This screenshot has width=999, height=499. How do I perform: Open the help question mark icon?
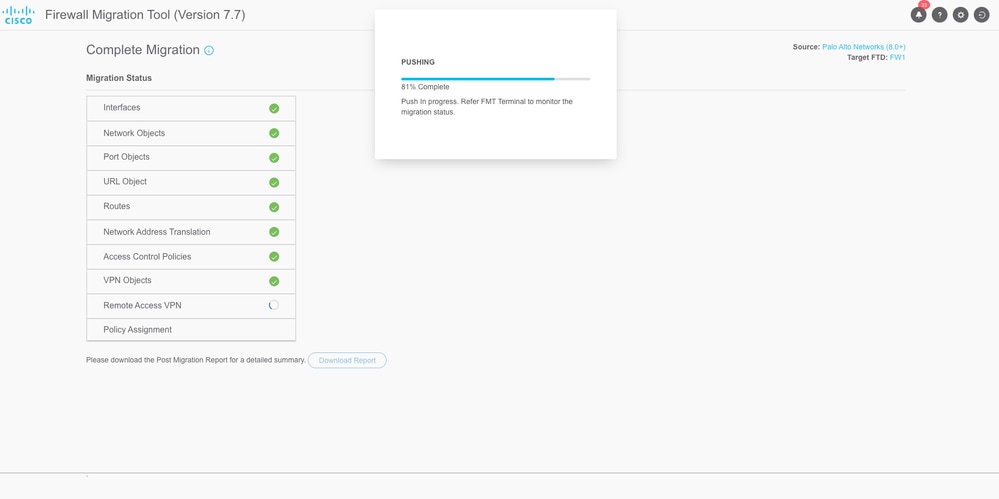pyautogui.click(x=939, y=15)
